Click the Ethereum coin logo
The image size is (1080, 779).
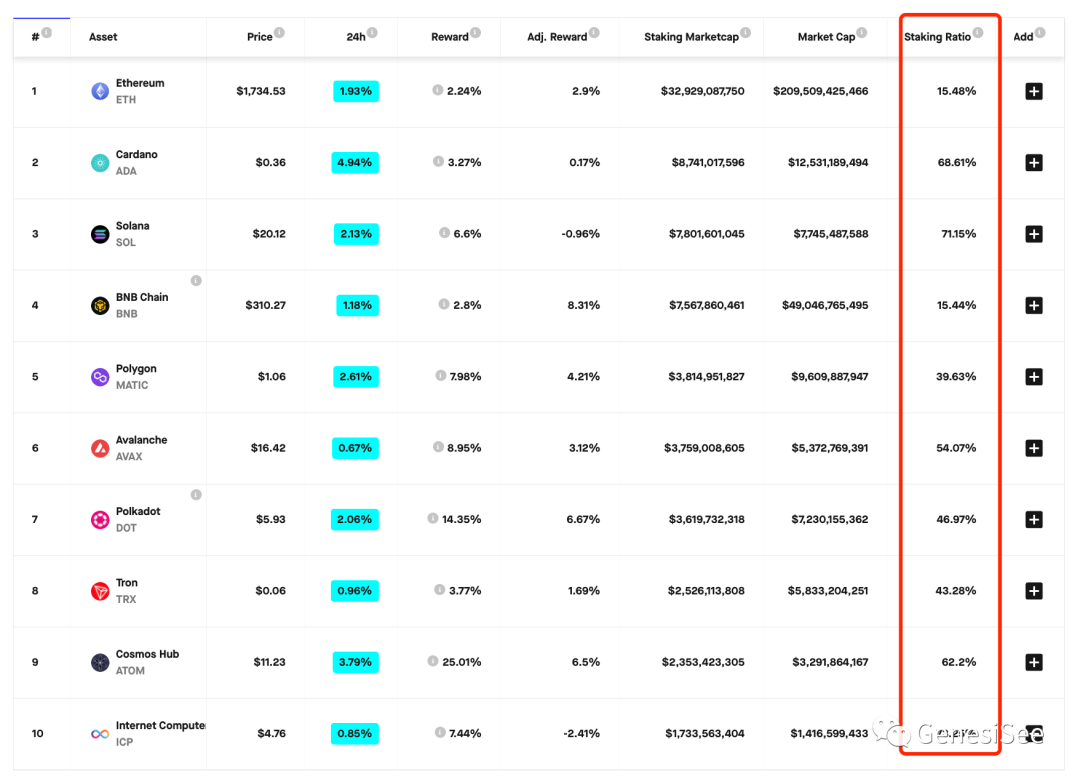click(100, 91)
